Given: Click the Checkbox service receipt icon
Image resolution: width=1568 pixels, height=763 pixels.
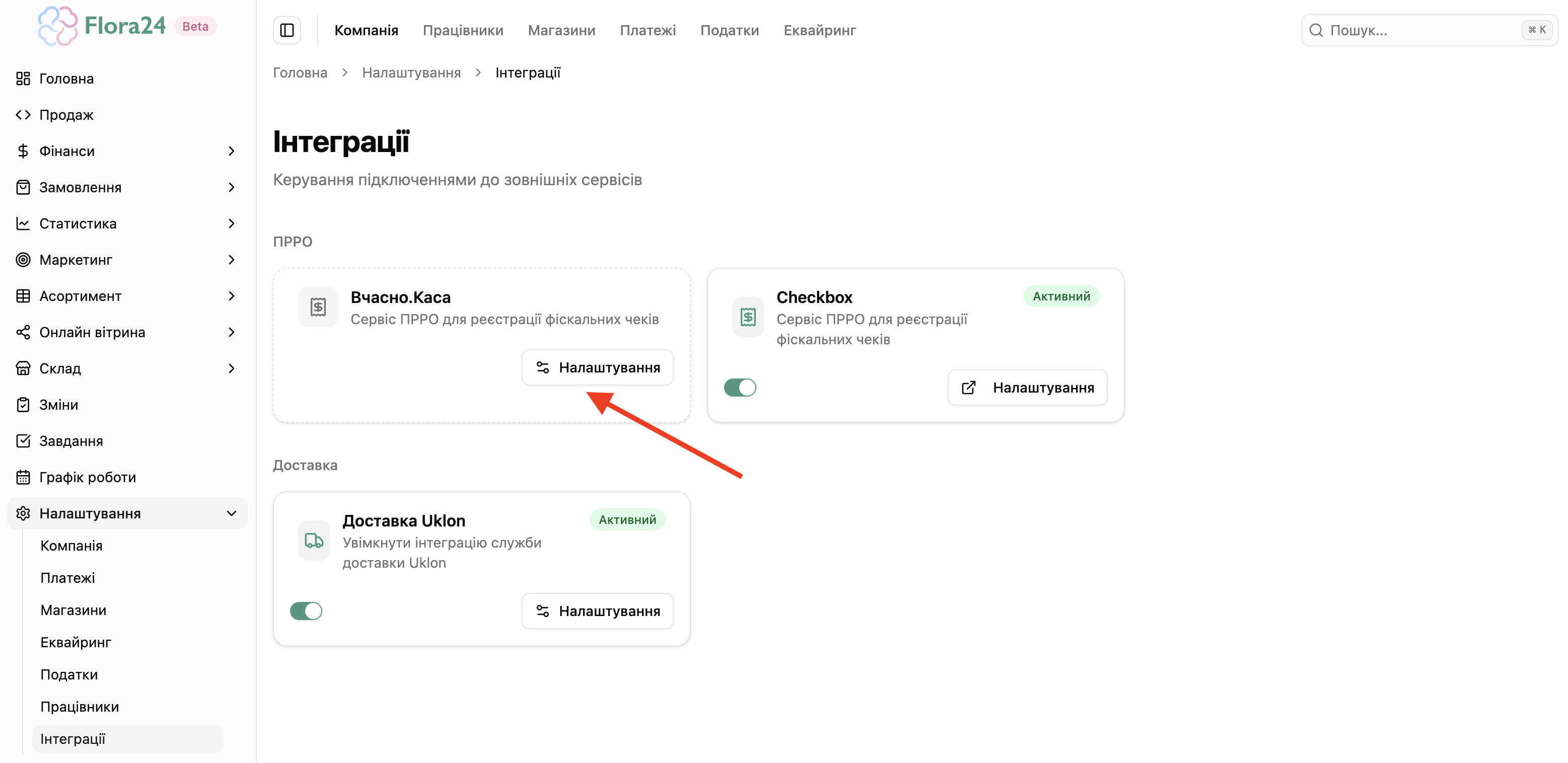Looking at the screenshot, I should click(747, 317).
